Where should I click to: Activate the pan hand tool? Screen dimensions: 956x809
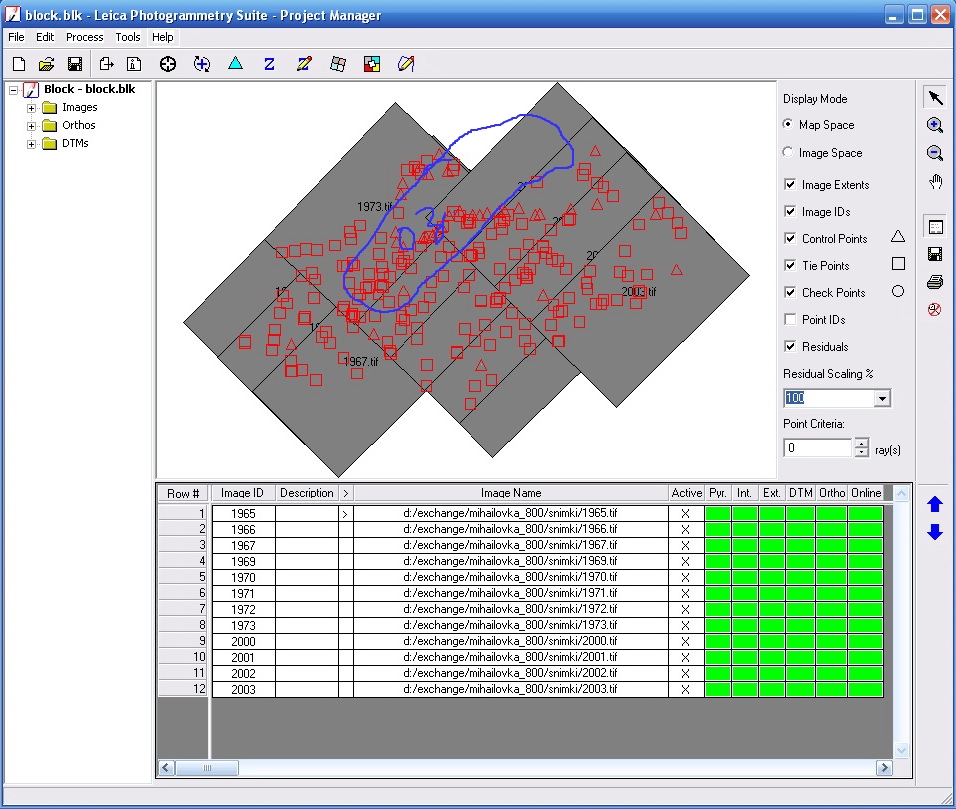click(935, 181)
